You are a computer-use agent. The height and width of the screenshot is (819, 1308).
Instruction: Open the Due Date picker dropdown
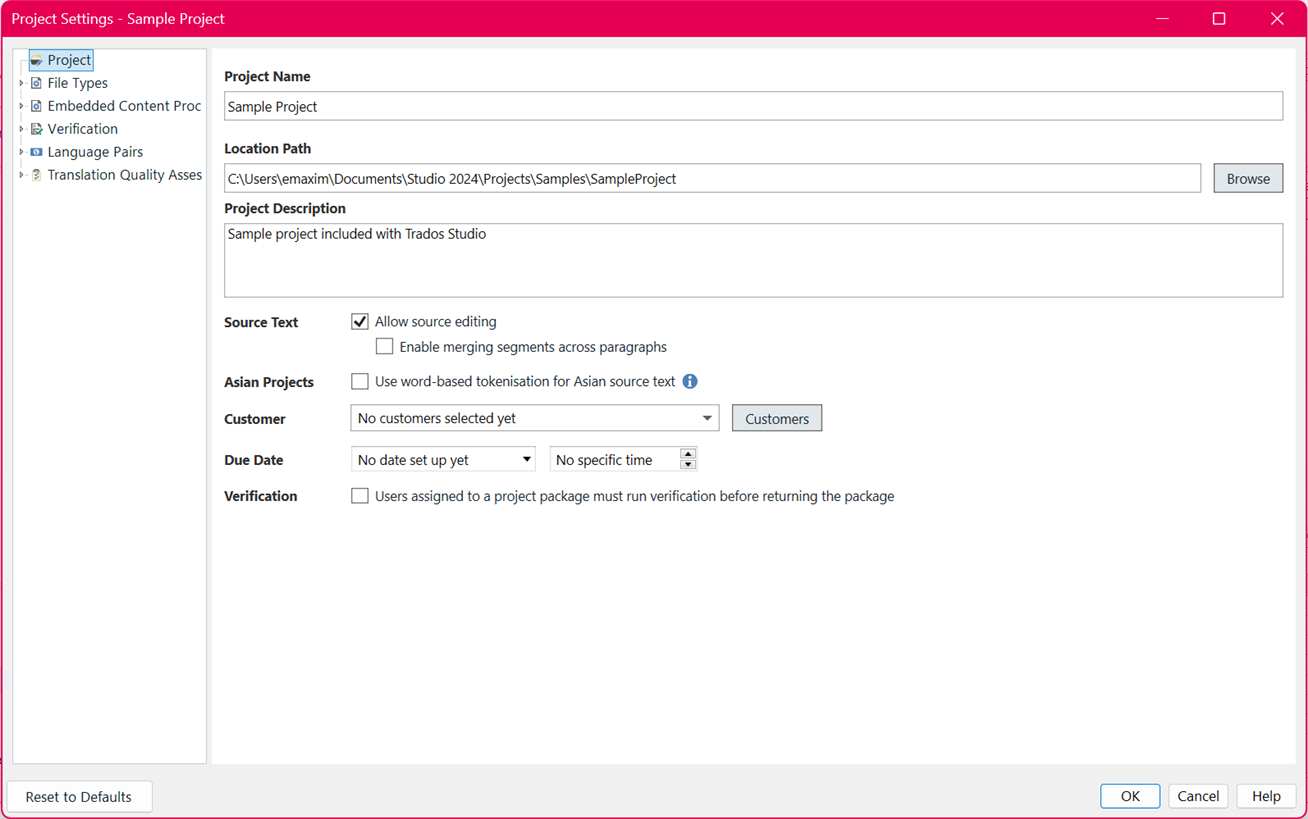(526, 460)
